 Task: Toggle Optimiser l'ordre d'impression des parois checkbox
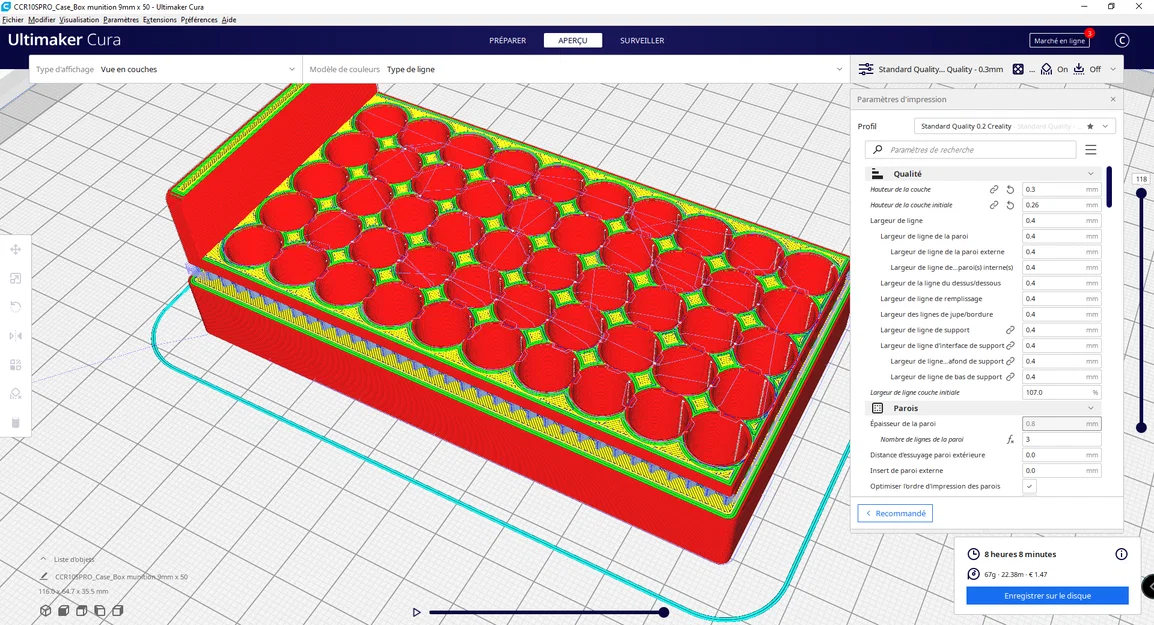1029,486
